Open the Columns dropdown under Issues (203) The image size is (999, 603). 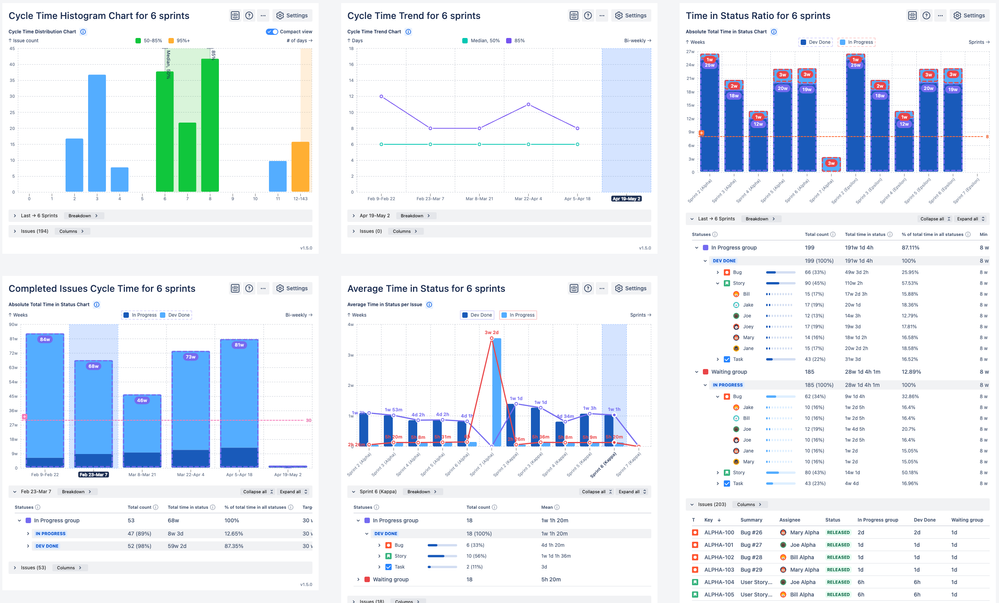coord(749,504)
